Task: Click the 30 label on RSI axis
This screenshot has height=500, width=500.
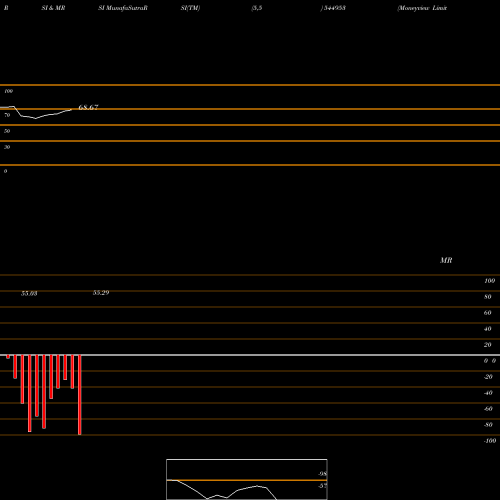Action: [7, 147]
